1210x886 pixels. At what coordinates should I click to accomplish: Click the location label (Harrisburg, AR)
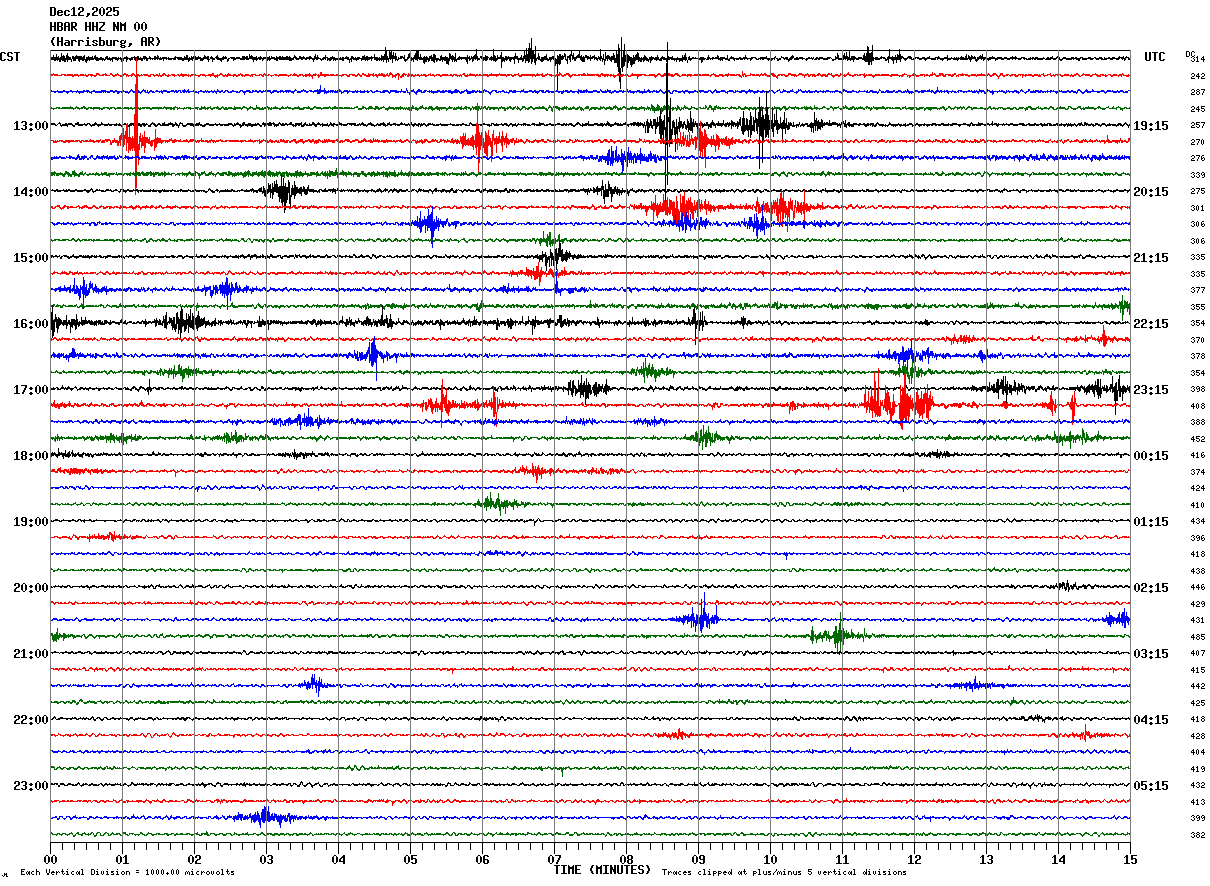coord(105,42)
